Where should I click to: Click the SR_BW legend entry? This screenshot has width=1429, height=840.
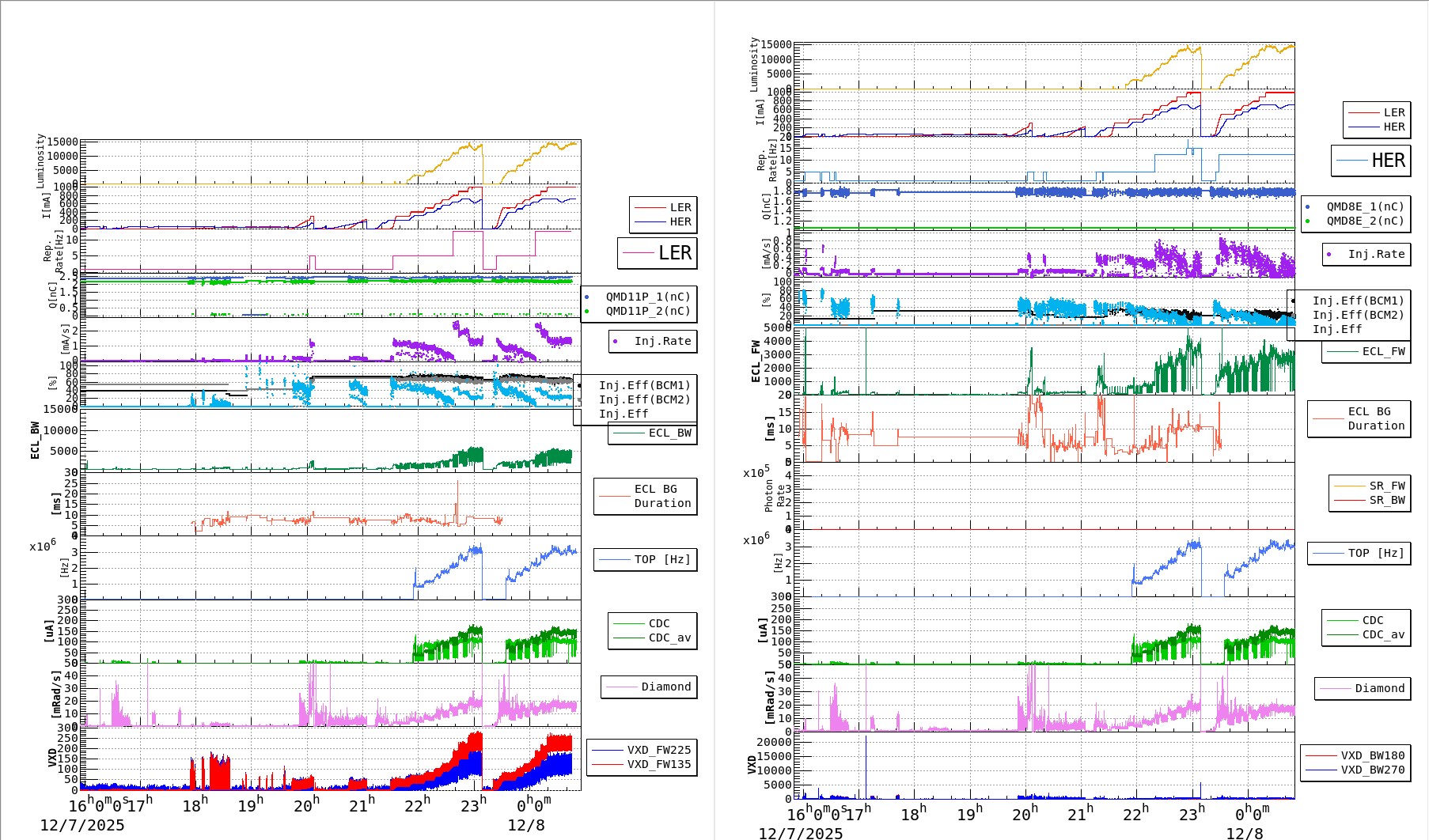1386,500
